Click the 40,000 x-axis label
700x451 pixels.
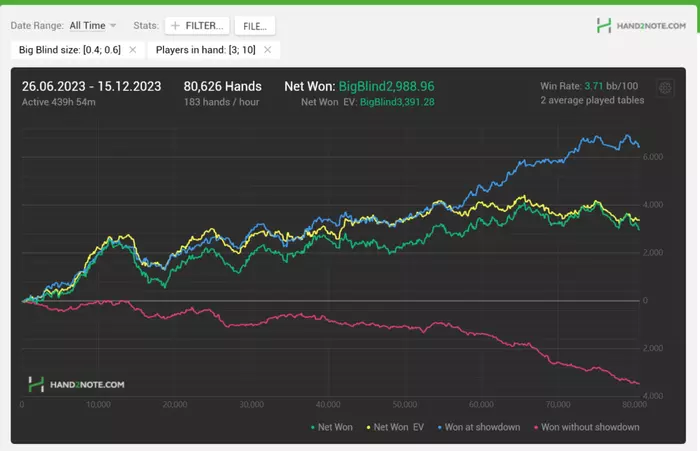[328, 405]
